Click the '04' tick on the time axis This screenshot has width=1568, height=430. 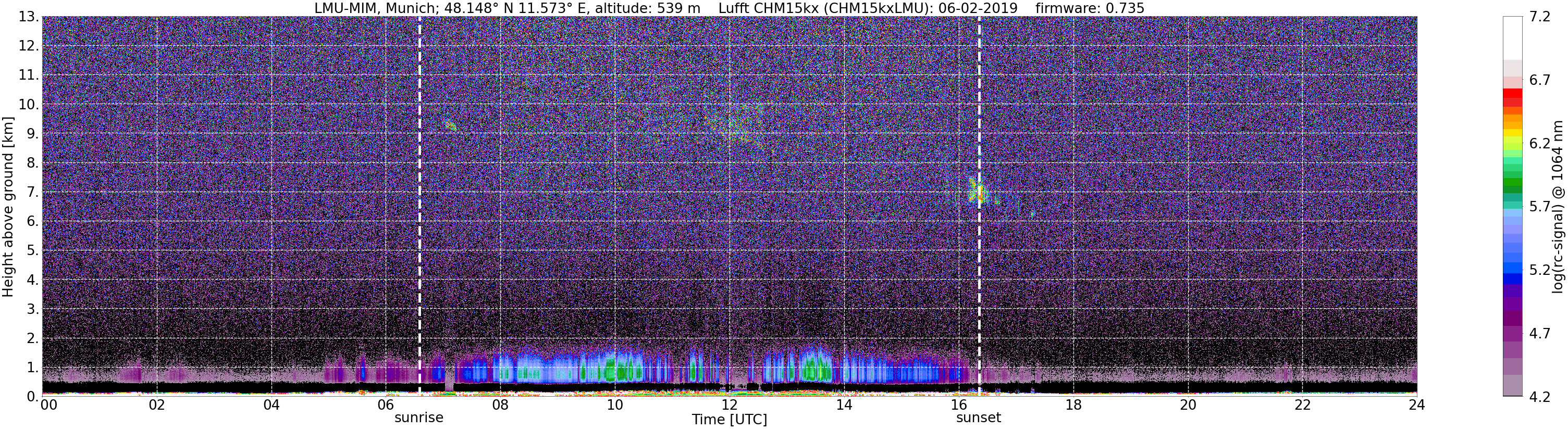click(x=271, y=405)
